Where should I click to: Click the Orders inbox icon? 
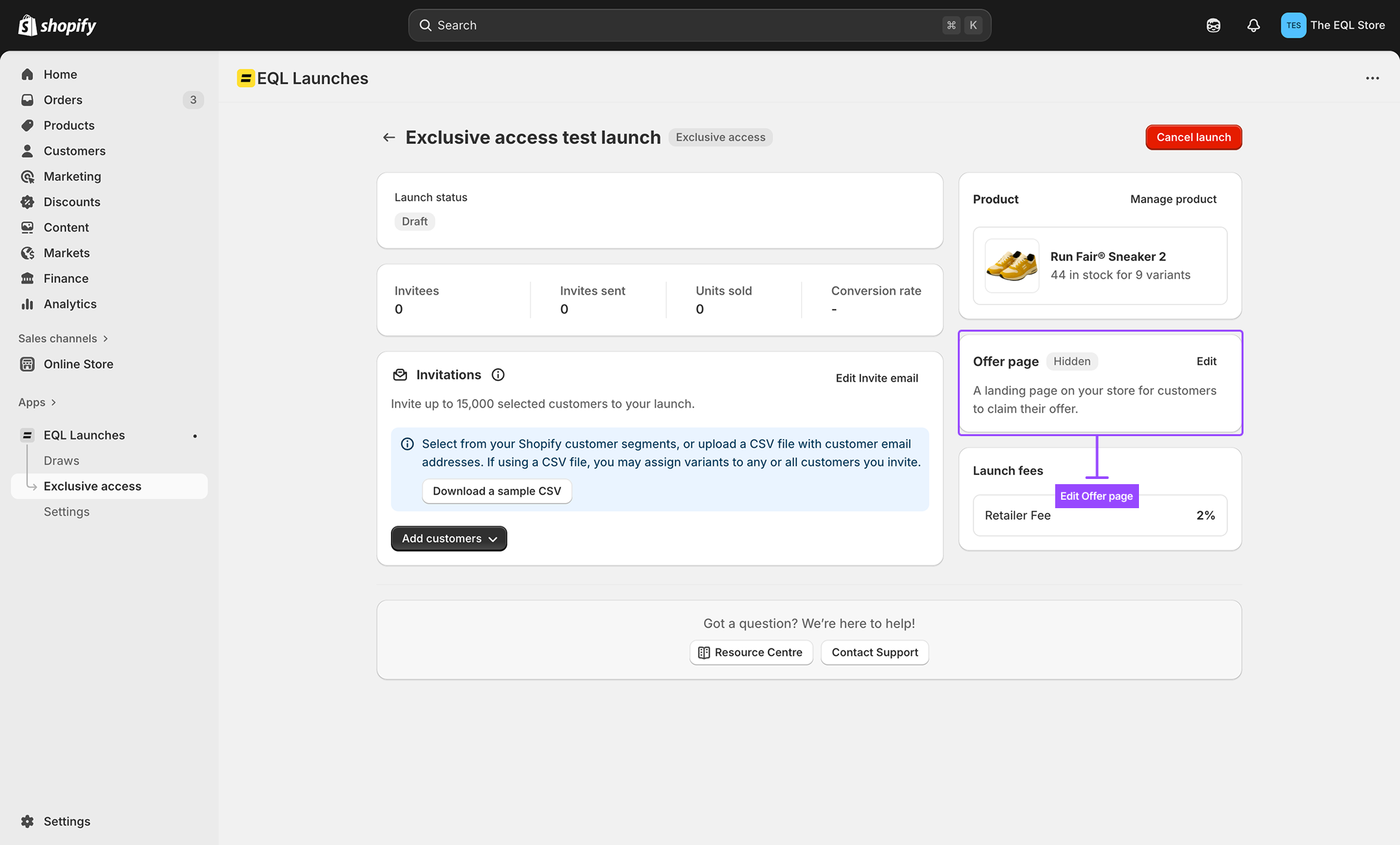coord(27,100)
